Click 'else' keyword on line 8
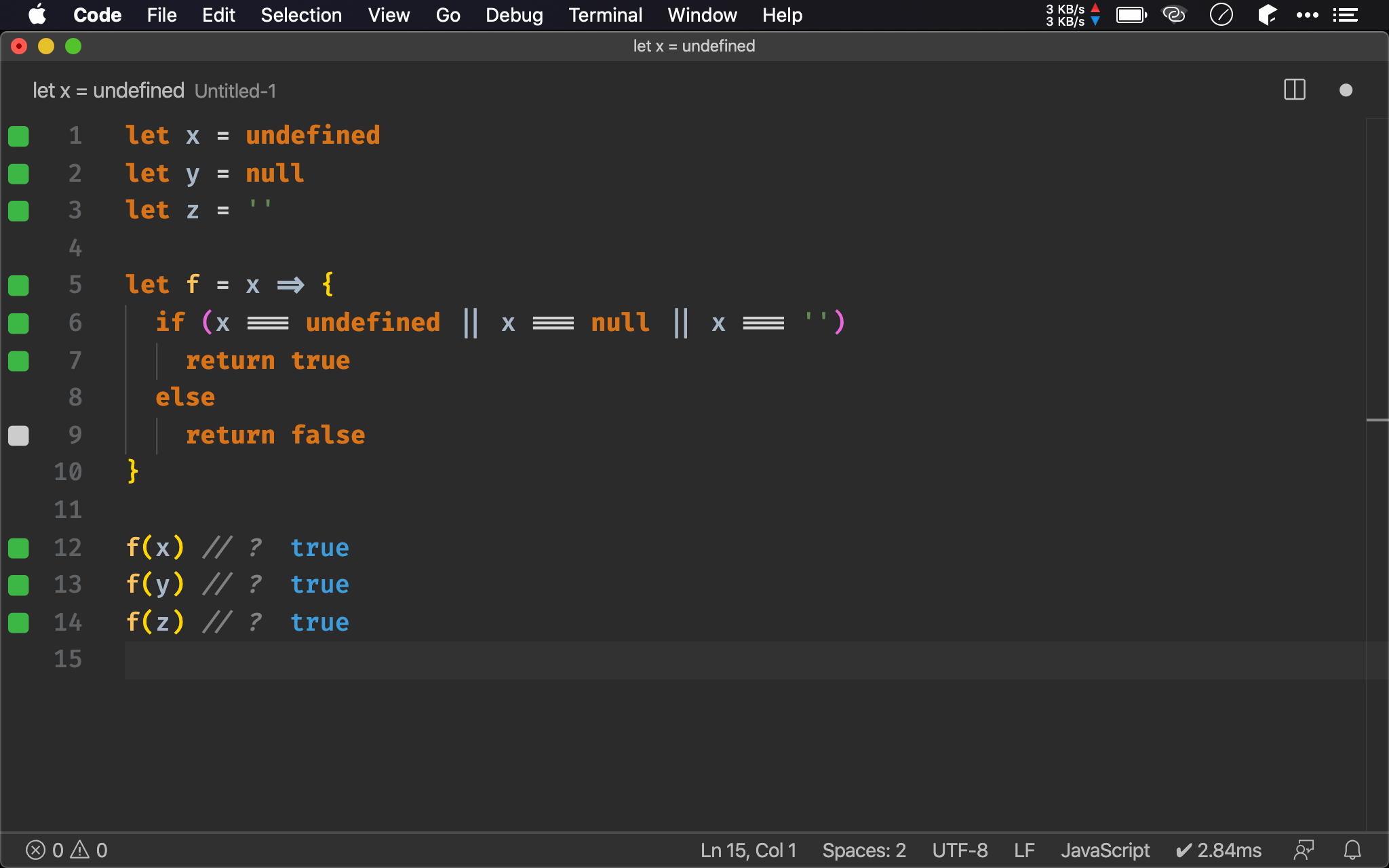Image resolution: width=1389 pixels, height=868 pixels. coord(185,397)
